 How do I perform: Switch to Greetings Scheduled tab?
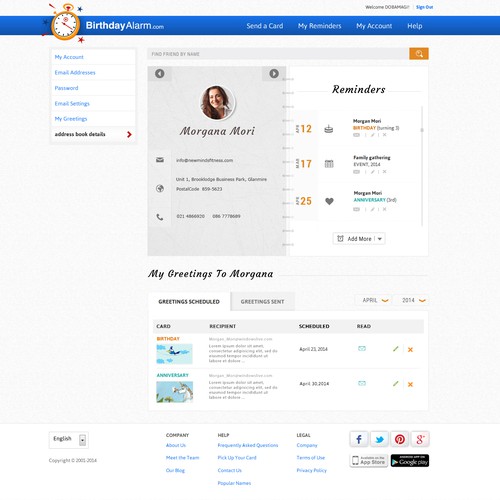189,301
